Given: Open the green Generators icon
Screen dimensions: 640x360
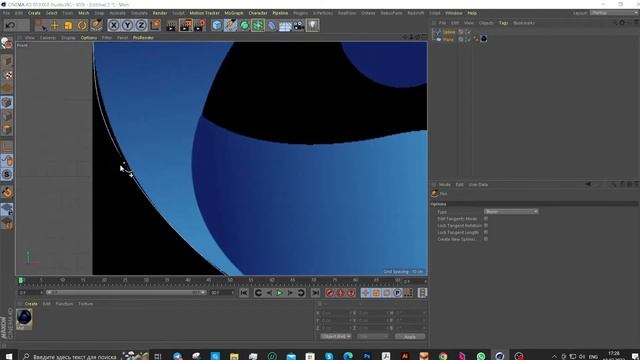Looking at the screenshot, I should click(x=244, y=25).
